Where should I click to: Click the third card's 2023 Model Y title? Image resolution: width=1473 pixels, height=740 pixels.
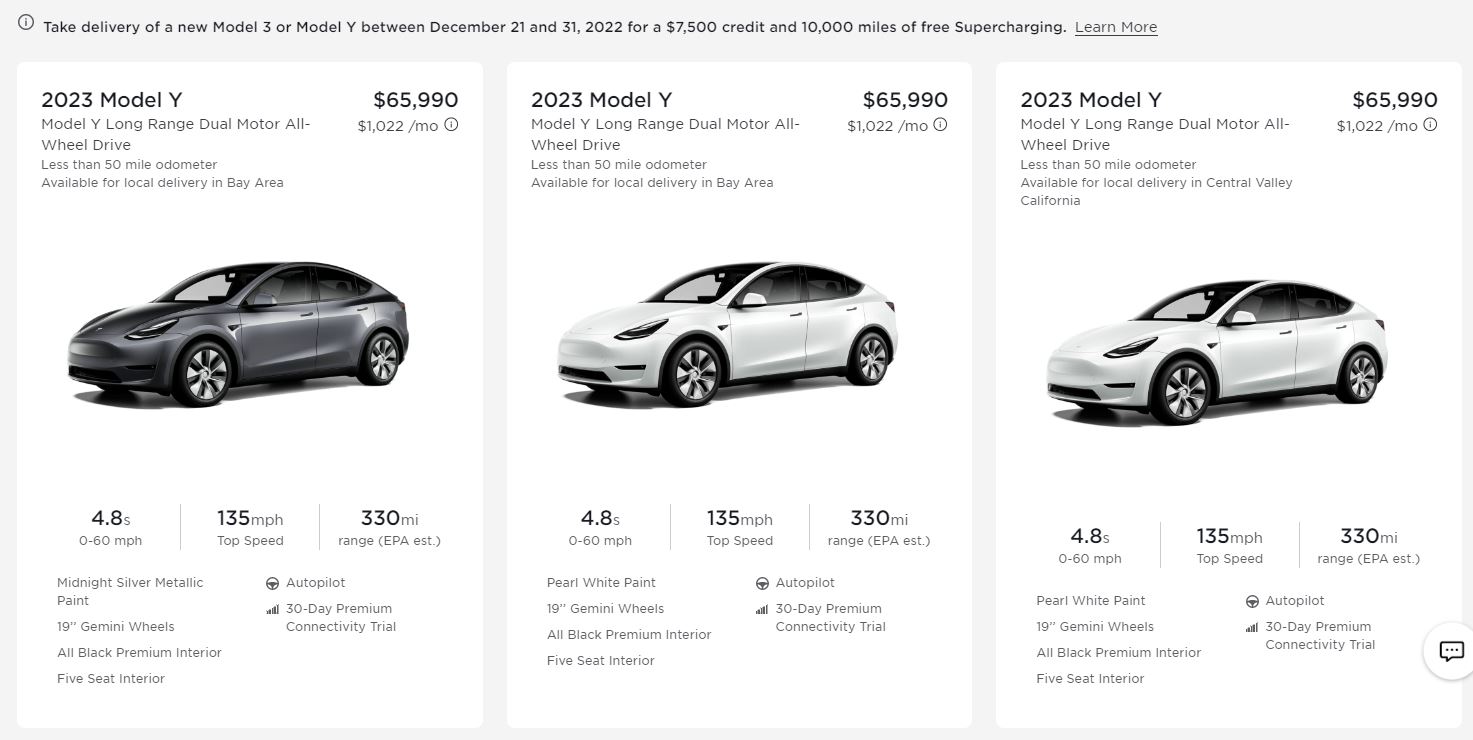coord(1091,100)
